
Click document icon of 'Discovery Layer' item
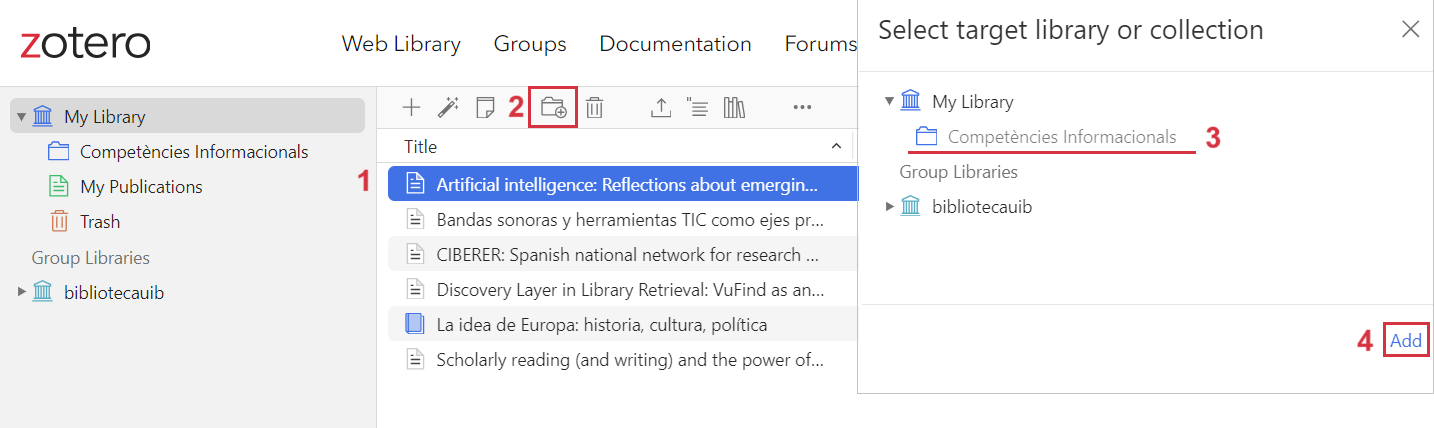point(414,289)
